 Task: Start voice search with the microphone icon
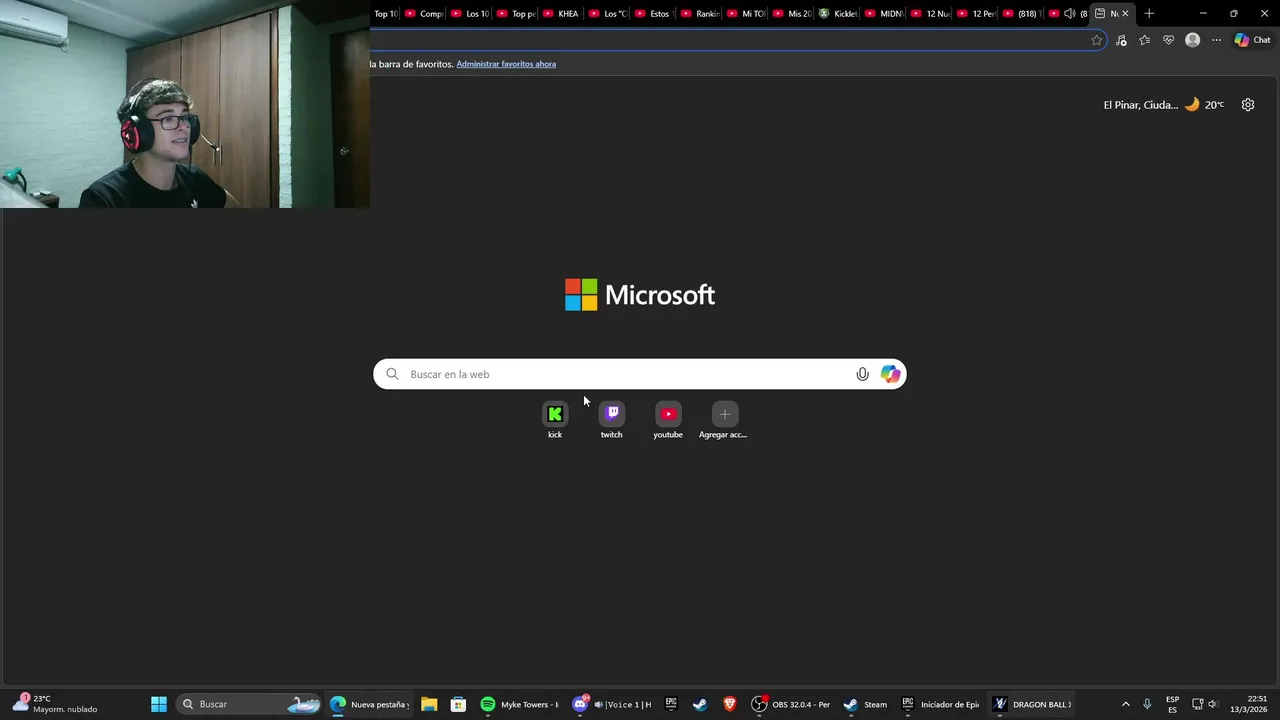862,374
